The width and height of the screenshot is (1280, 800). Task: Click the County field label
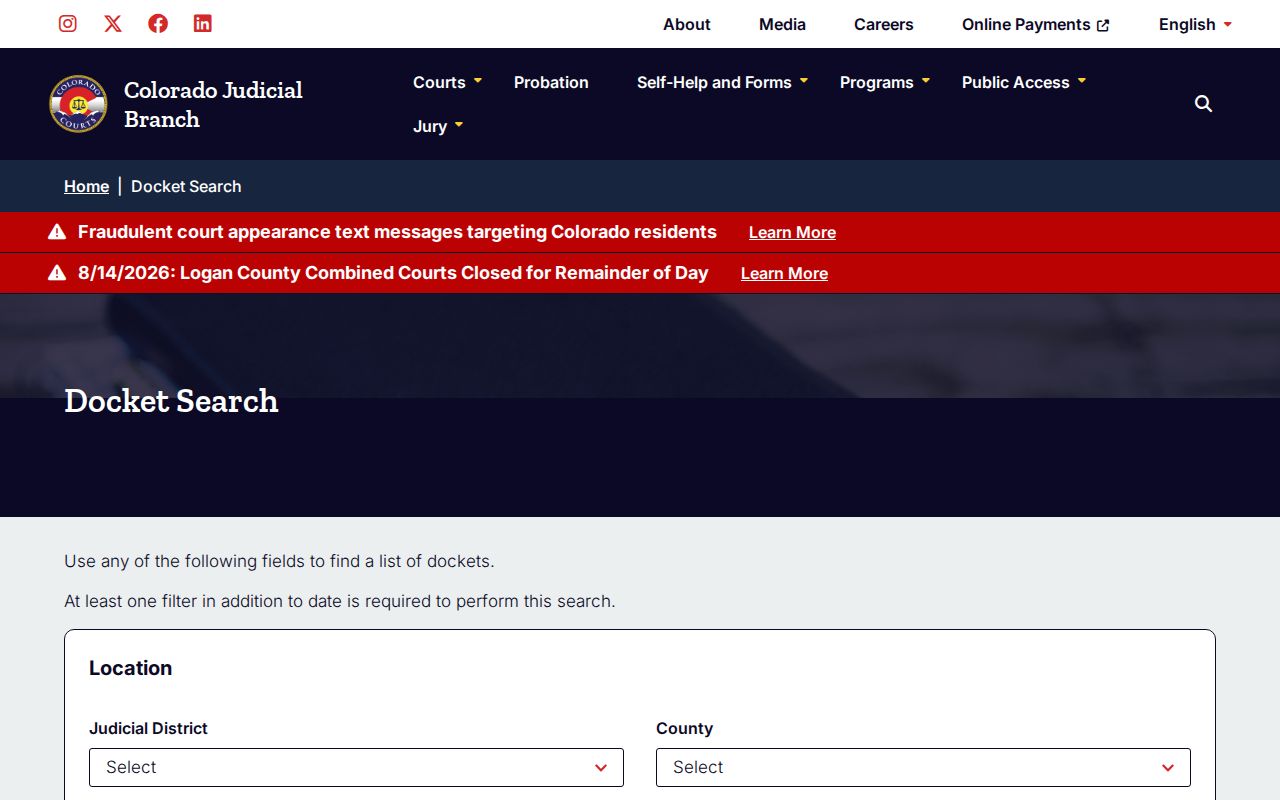(x=684, y=728)
